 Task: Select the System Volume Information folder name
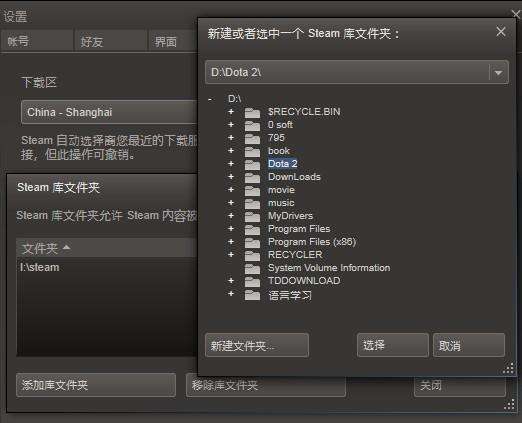(329, 268)
